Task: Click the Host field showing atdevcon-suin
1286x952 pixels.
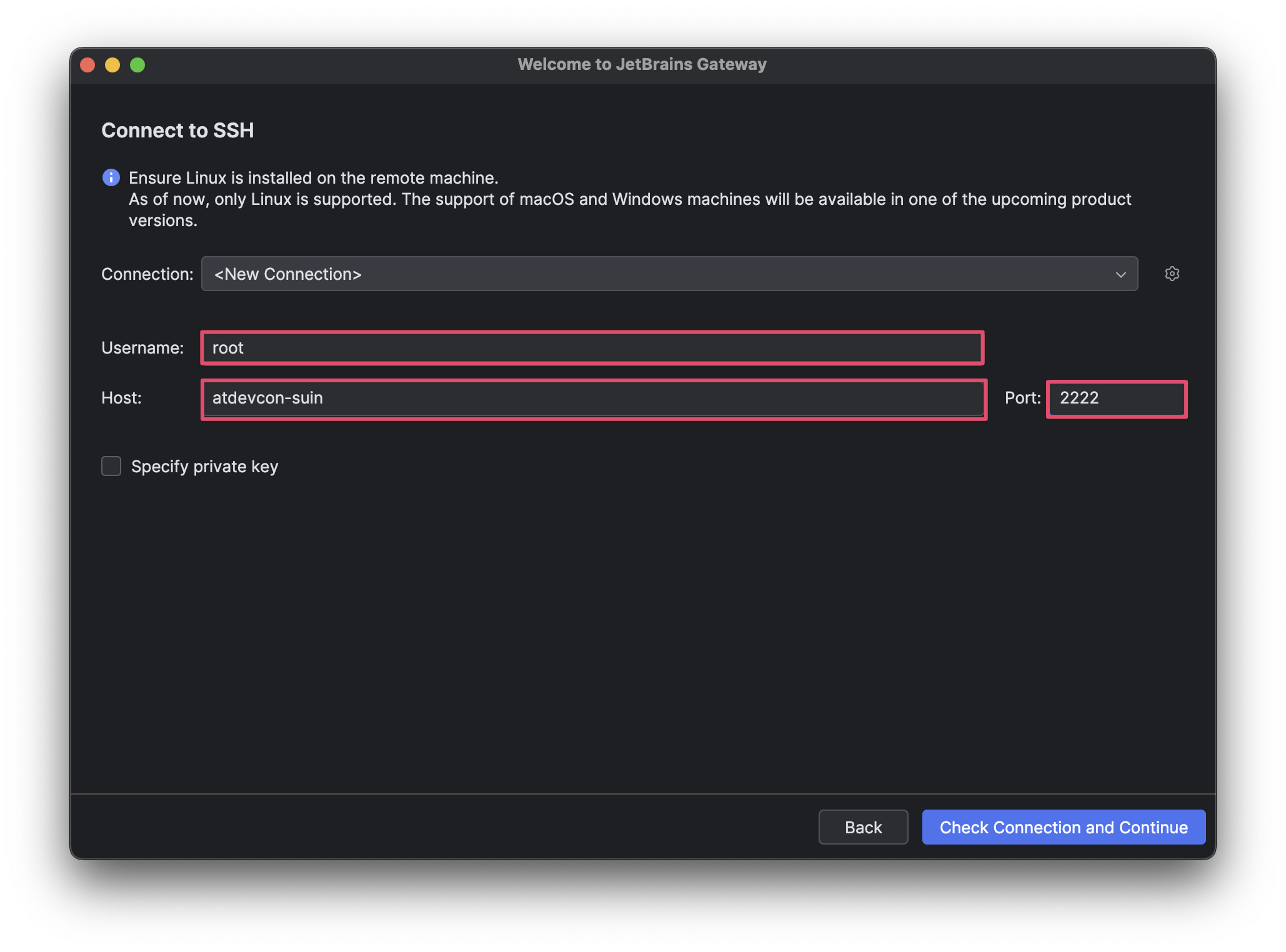Action: click(592, 398)
